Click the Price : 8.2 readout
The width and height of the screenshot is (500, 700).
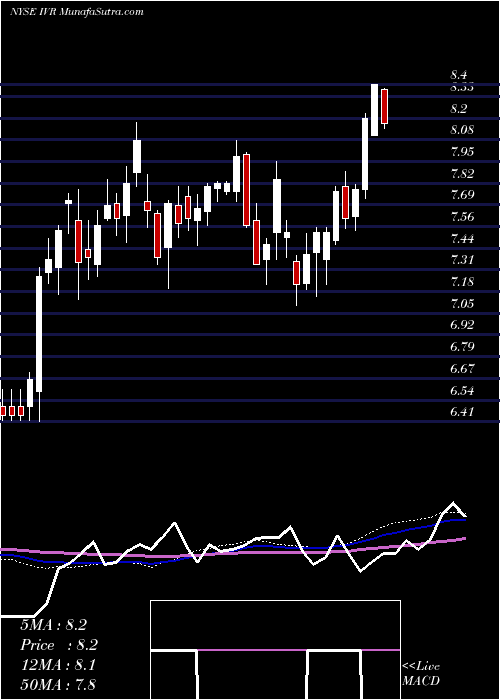59,645
